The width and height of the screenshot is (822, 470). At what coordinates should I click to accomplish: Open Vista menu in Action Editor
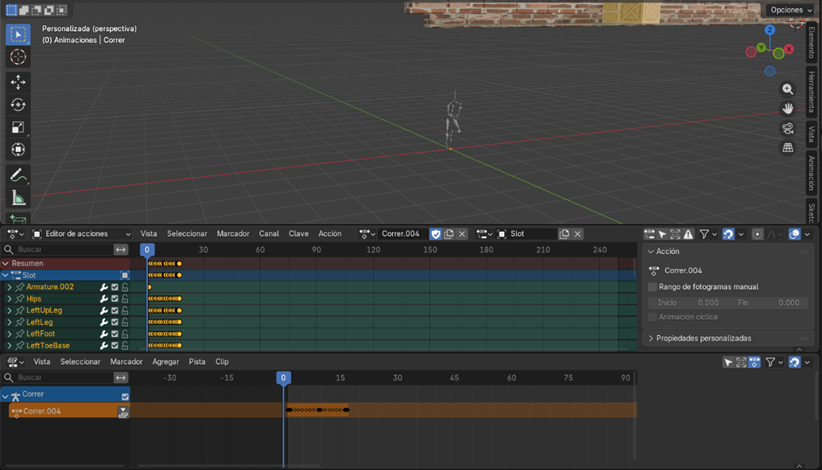coord(148,234)
